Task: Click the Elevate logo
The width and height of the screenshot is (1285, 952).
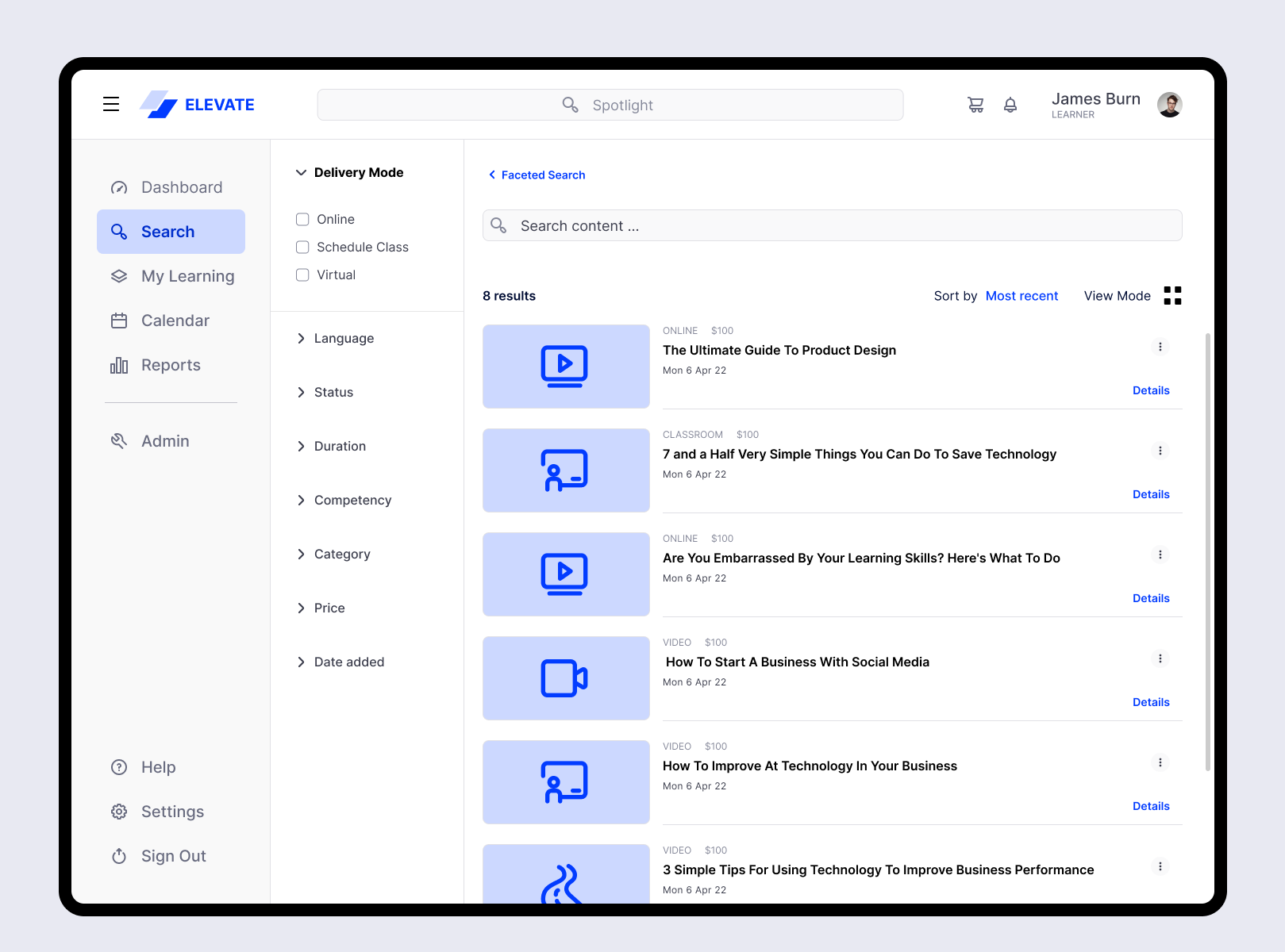Action: click(x=197, y=104)
